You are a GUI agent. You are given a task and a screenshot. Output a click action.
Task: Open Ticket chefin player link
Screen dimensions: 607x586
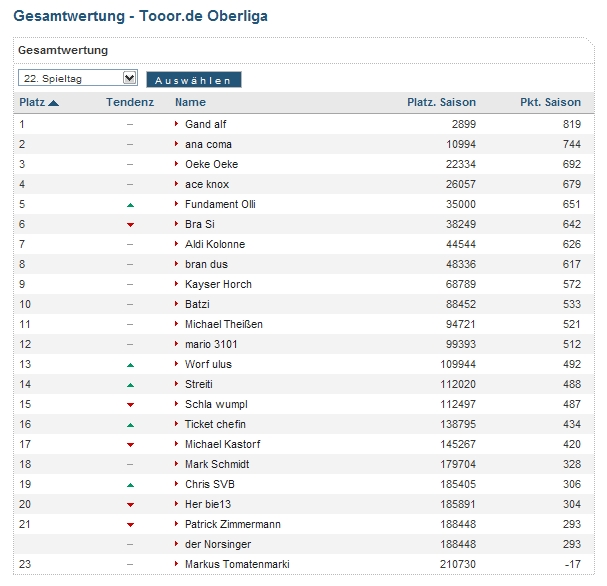point(215,424)
